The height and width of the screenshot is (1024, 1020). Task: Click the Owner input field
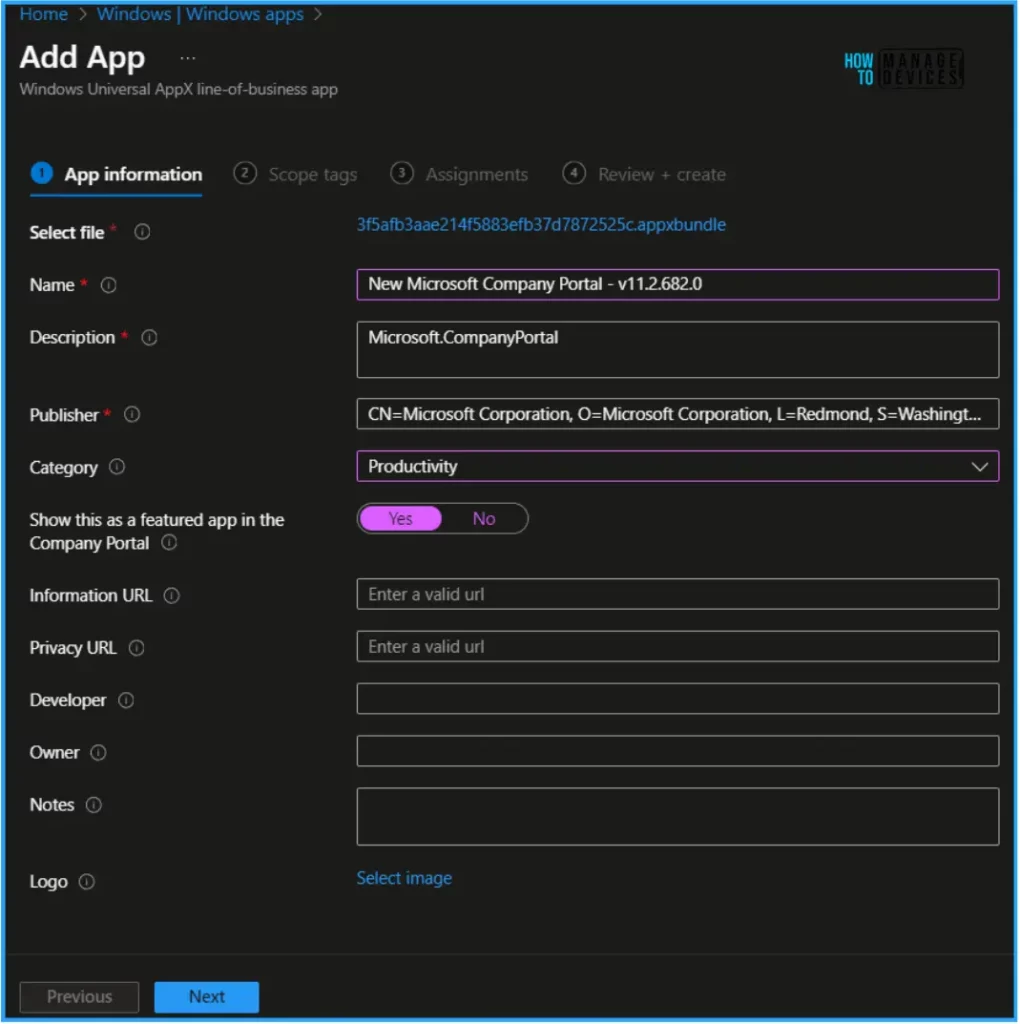coord(677,750)
